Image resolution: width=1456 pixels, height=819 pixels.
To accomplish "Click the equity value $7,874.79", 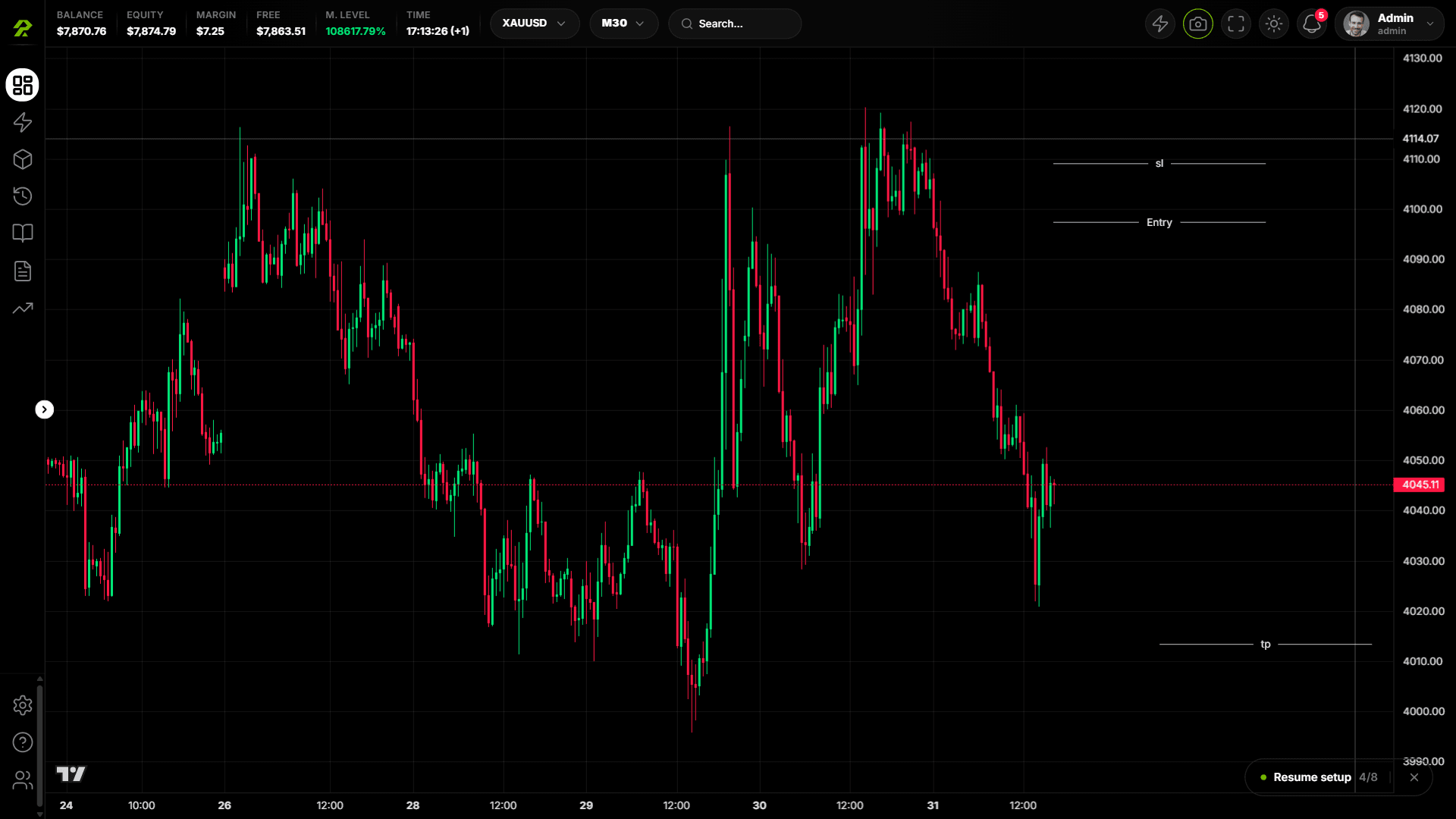I will 152,31.
